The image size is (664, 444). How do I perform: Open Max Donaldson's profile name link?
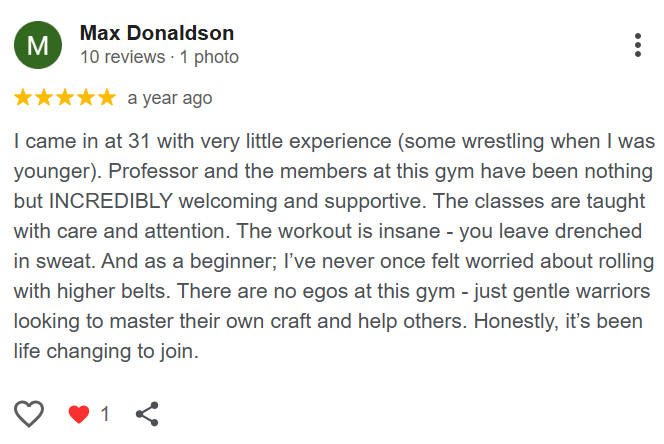click(156, 32)
